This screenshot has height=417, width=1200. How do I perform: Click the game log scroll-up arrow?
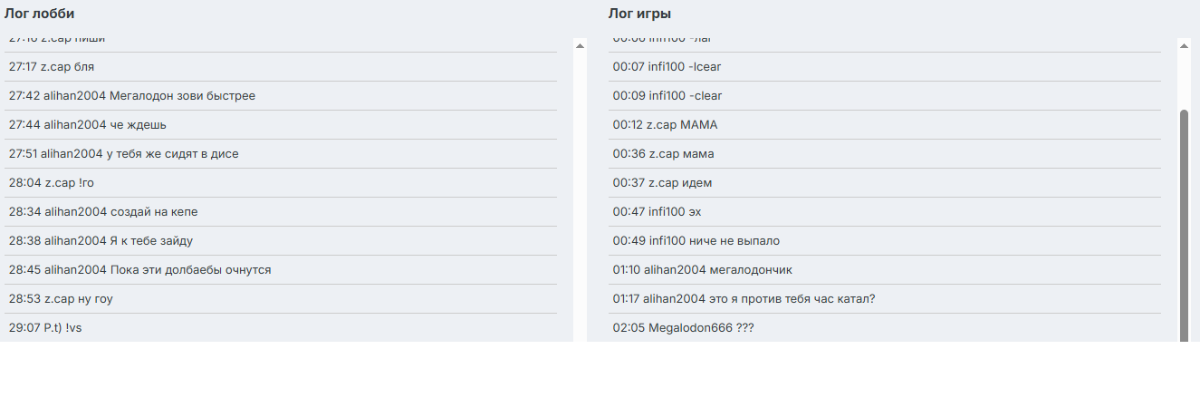[x=1184, y=45]
